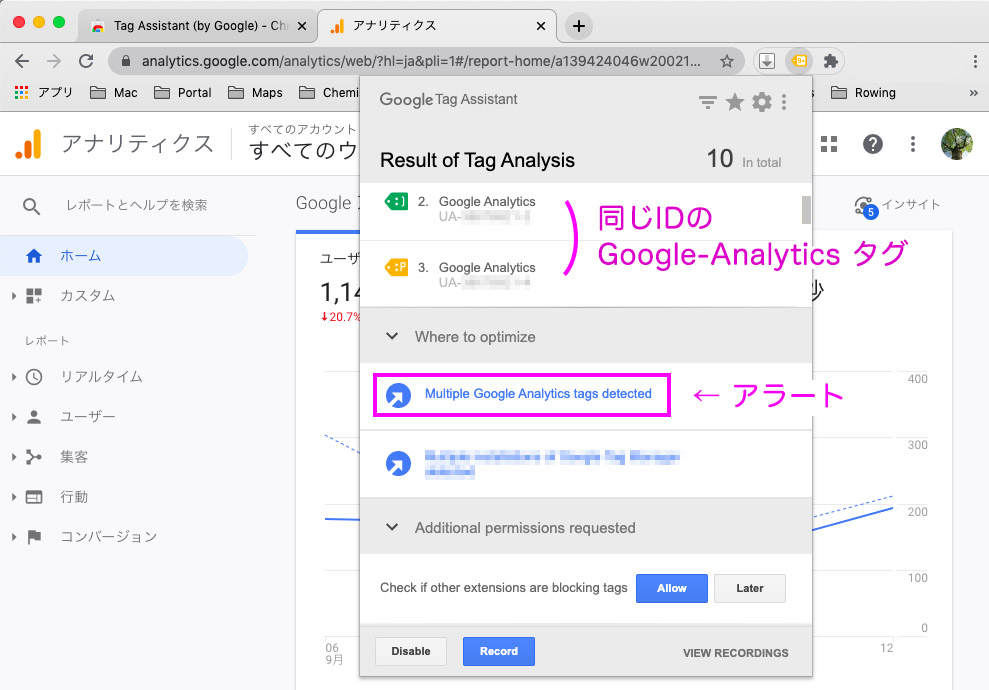This screenshot has width=989, height=690.
Task: Click Allow to check blocking extensions
Action: (672, 588)
